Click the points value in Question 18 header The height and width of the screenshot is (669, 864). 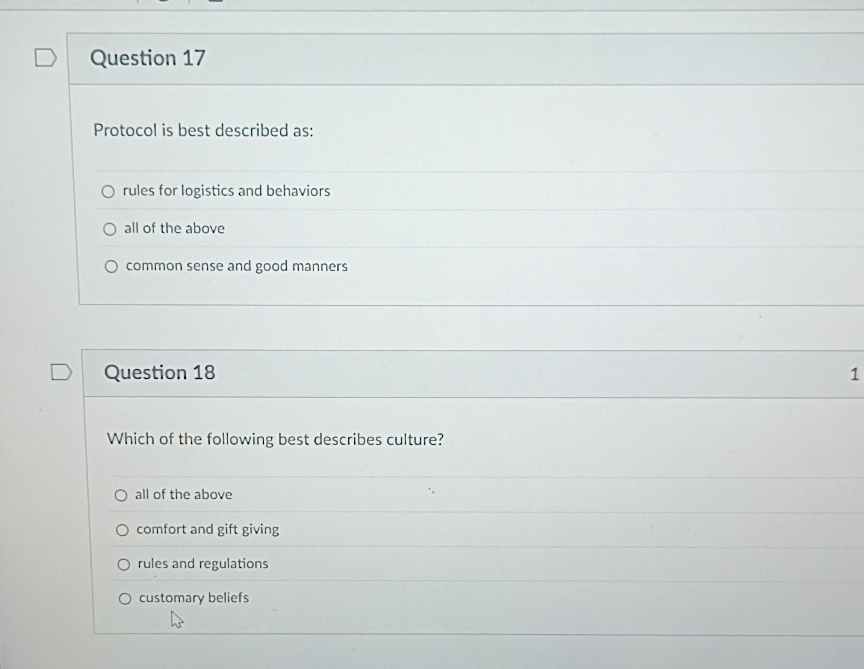[x=854, y=374]
